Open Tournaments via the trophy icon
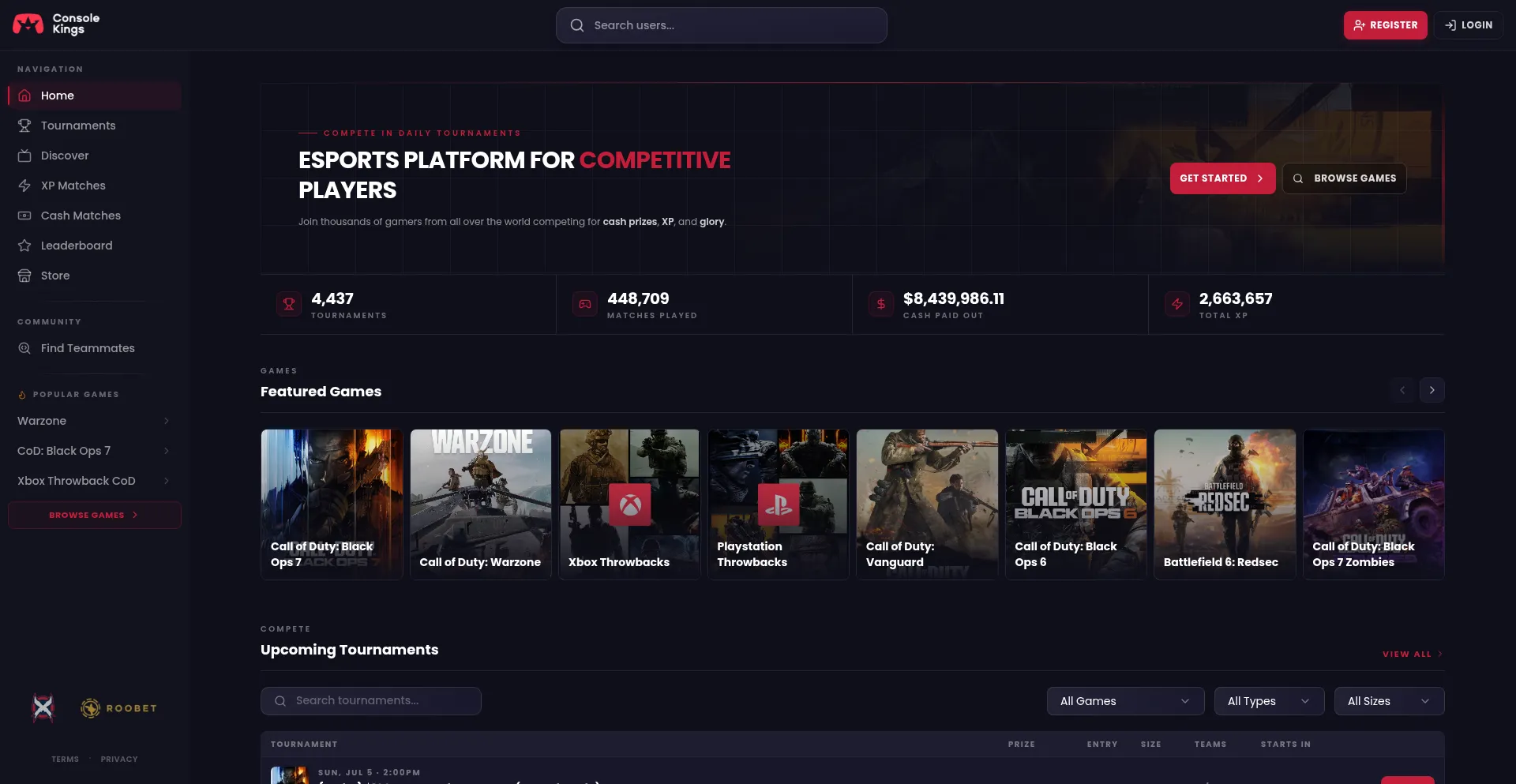The height and width of the screenshot is (784, 1516). pos(24,126)
